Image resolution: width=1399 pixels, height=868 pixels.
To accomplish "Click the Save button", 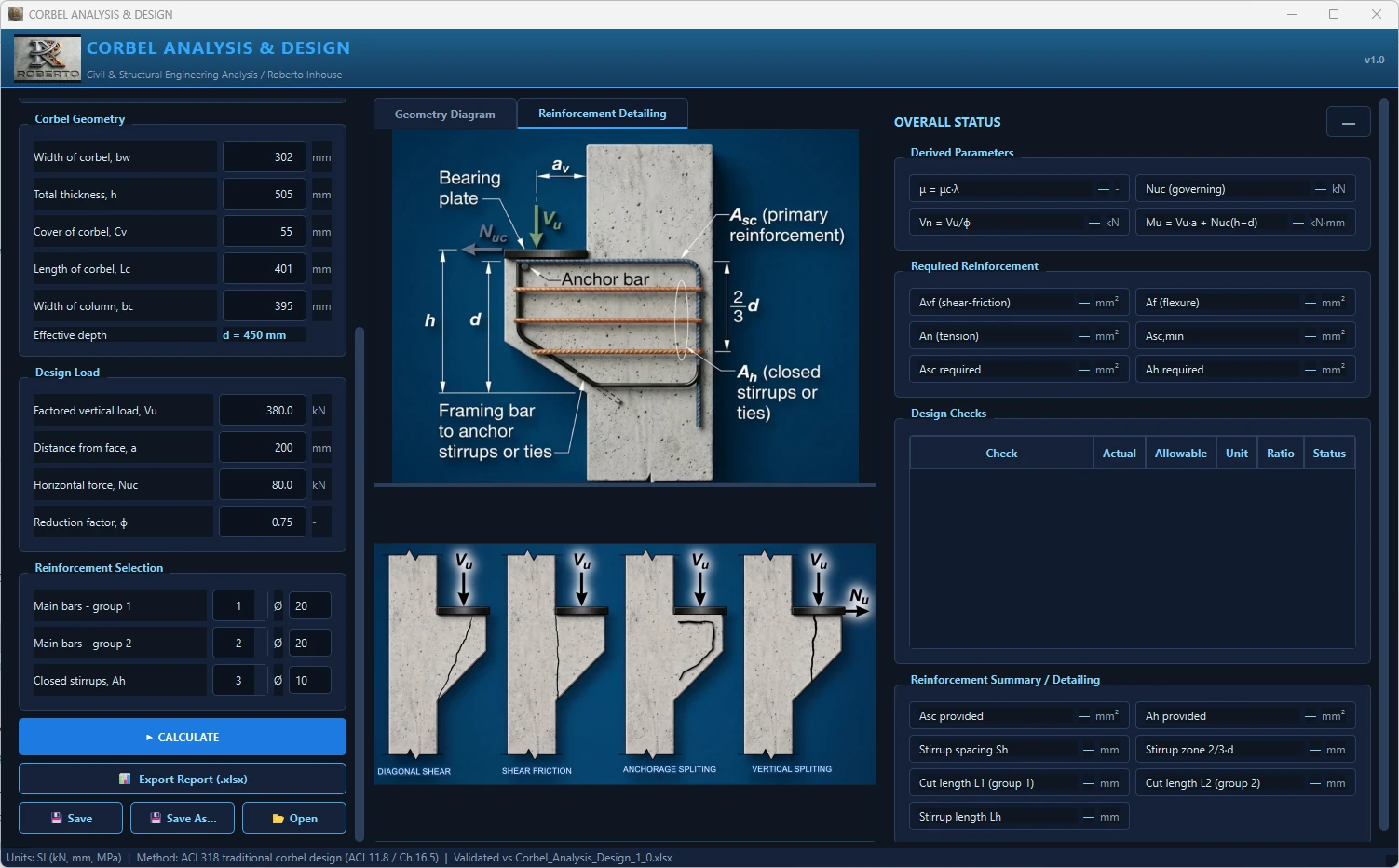I will (71, 818).
